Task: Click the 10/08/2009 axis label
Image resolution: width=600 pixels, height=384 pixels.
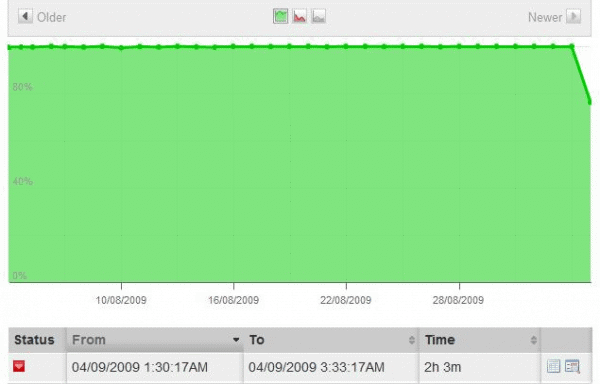Action: tap(121, 300)
